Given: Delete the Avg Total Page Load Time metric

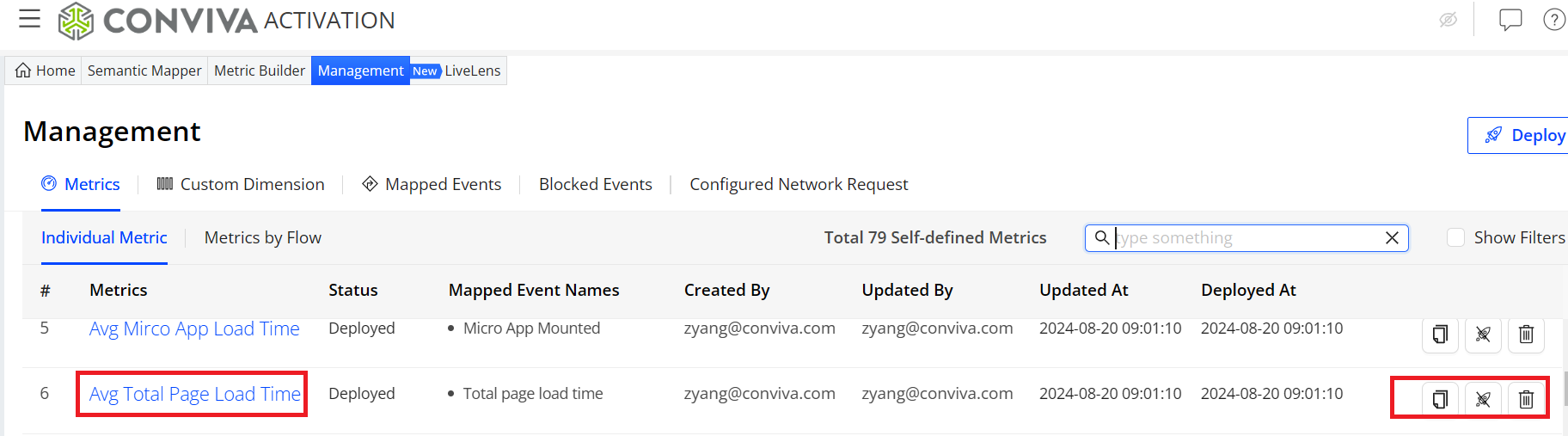Looking at the screenshot, I should [1527, 399].
